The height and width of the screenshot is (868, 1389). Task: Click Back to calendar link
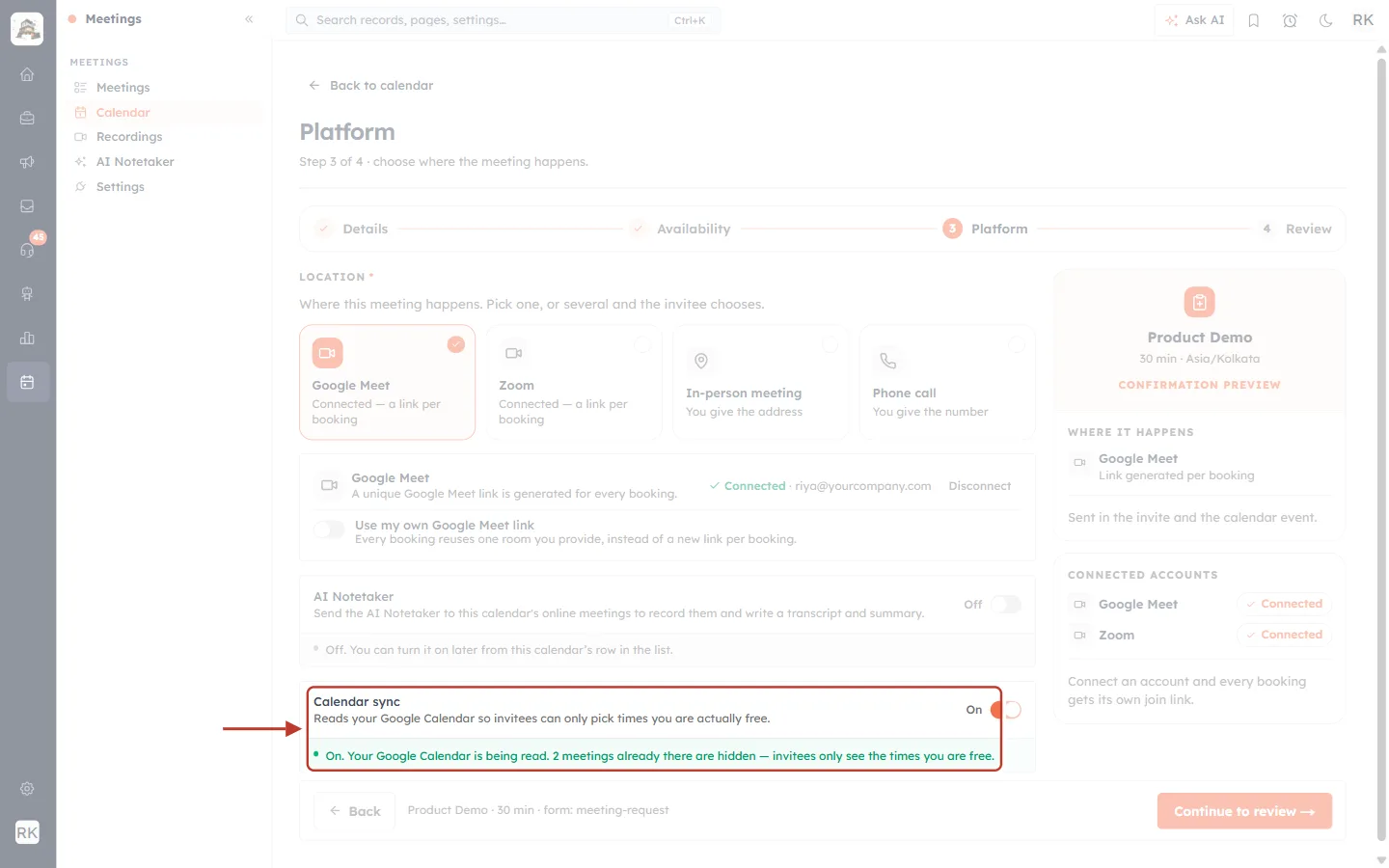[x=371, y=86]
